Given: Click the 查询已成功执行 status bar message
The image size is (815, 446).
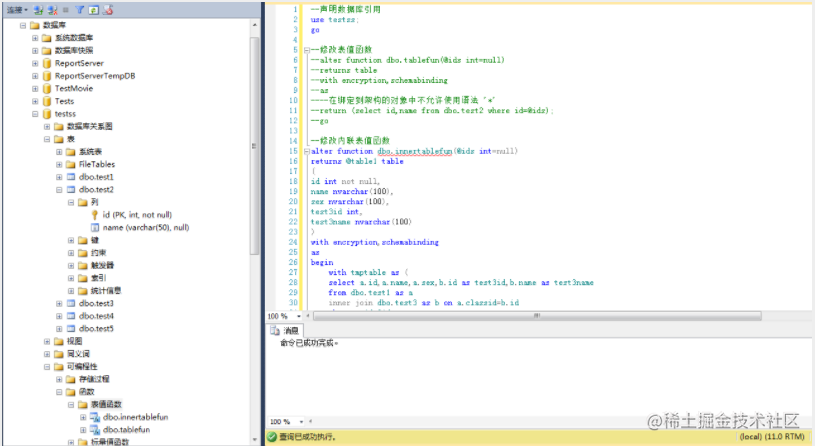Looking at the screenshot, I should tap(307, 437).
